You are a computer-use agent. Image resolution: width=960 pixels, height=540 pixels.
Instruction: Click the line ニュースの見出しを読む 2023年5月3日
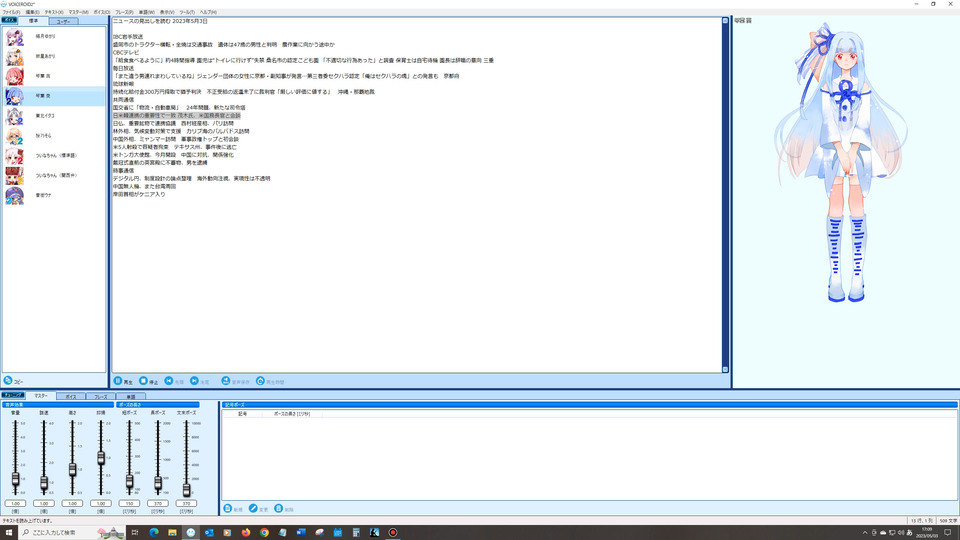tap(160, 21)
